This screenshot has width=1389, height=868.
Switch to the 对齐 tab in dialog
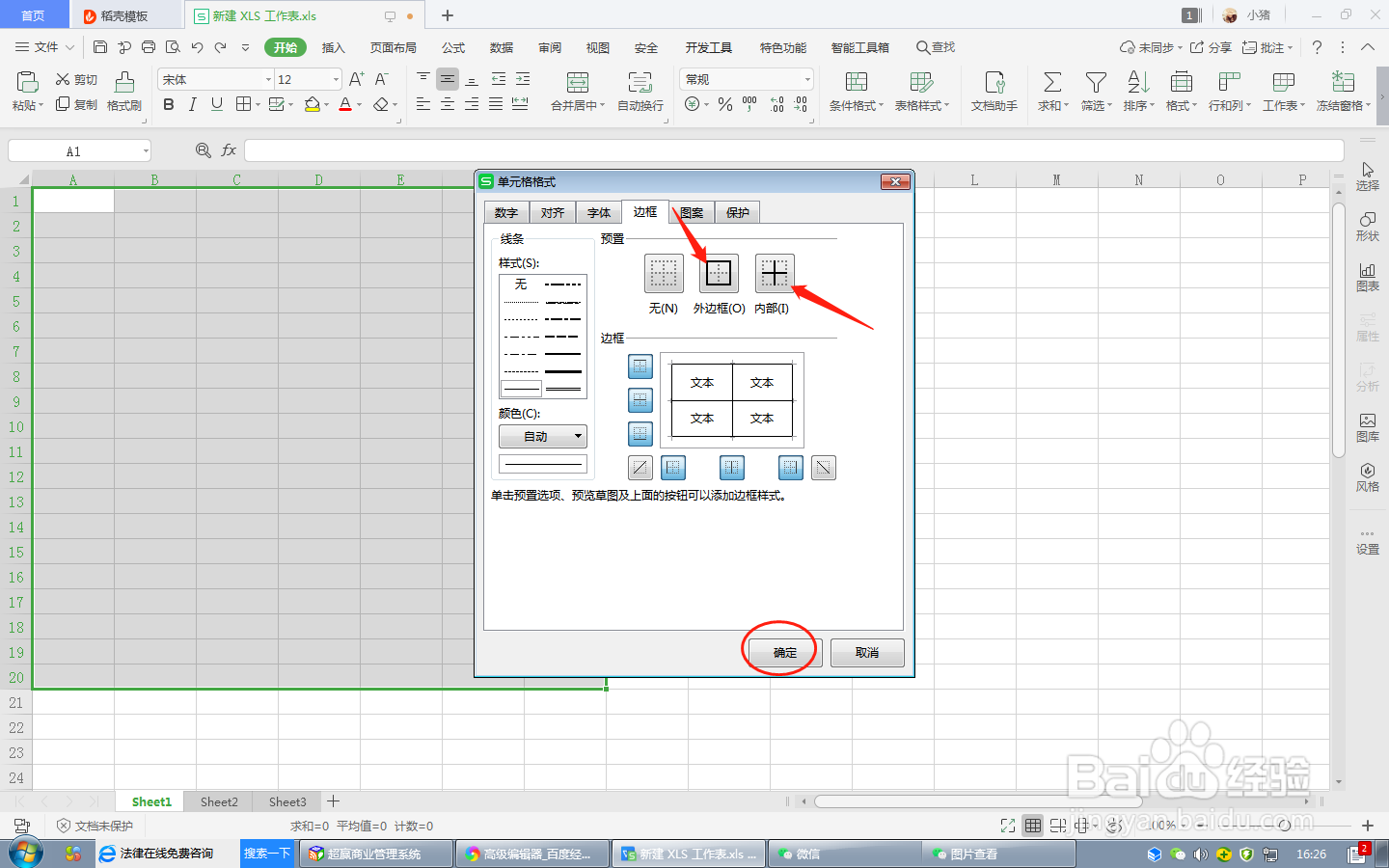pyautogui.click(x=553, y=212)
